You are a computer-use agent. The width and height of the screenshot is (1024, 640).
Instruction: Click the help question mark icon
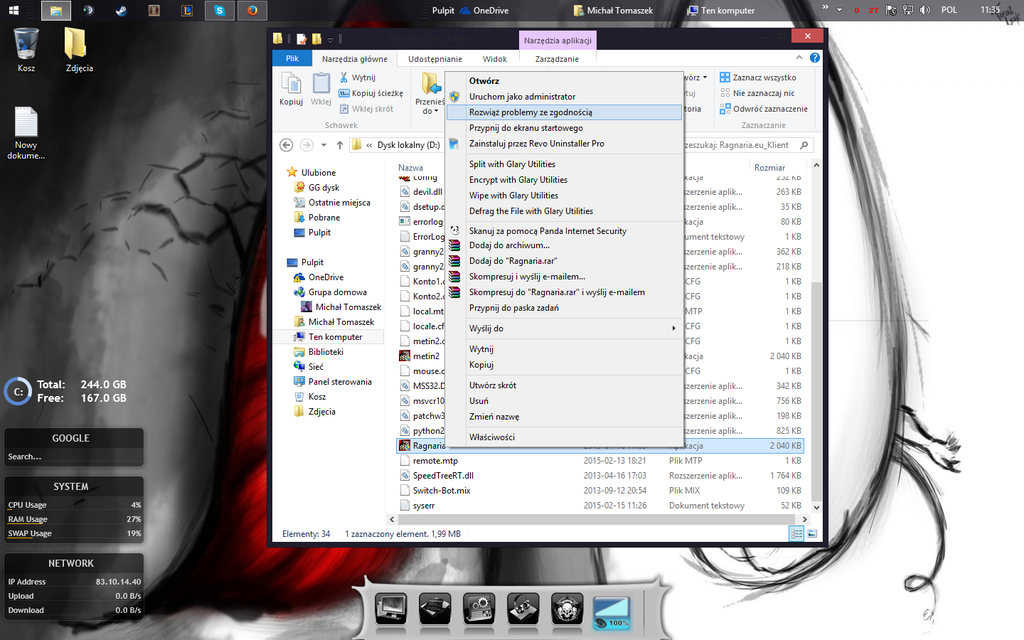click(x=814, y=58)
